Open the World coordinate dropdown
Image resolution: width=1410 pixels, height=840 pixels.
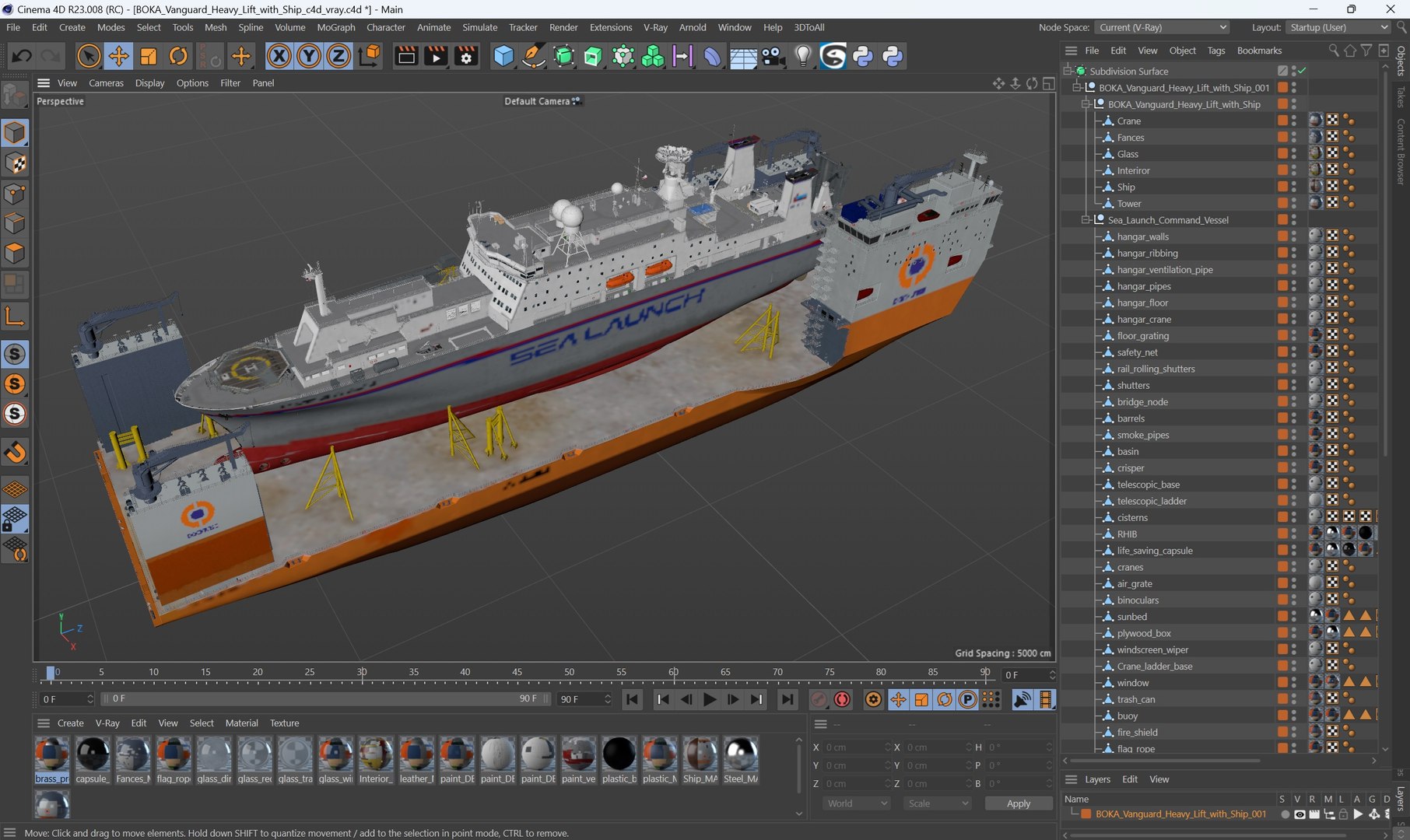[x=856, y=803]
